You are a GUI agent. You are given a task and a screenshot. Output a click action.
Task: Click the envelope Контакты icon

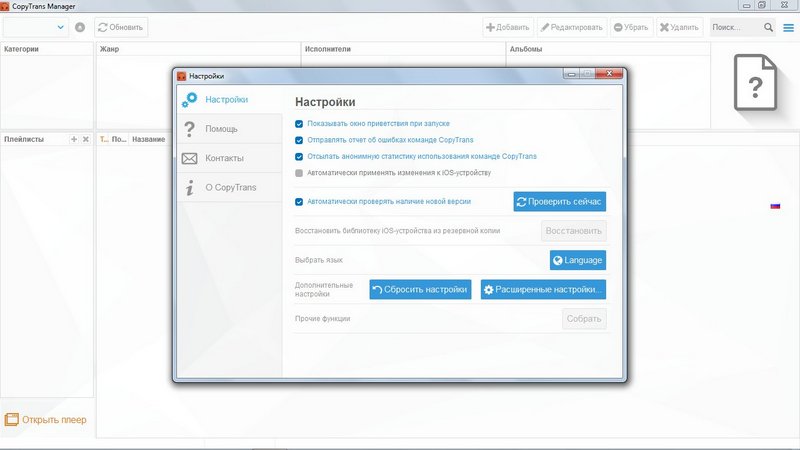coord(189,158)
